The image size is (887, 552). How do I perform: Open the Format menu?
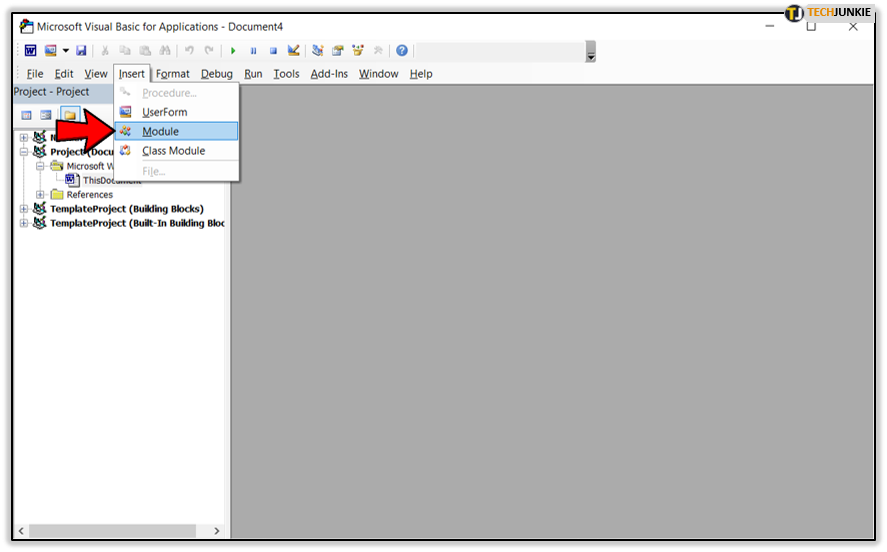pos(173,74)
